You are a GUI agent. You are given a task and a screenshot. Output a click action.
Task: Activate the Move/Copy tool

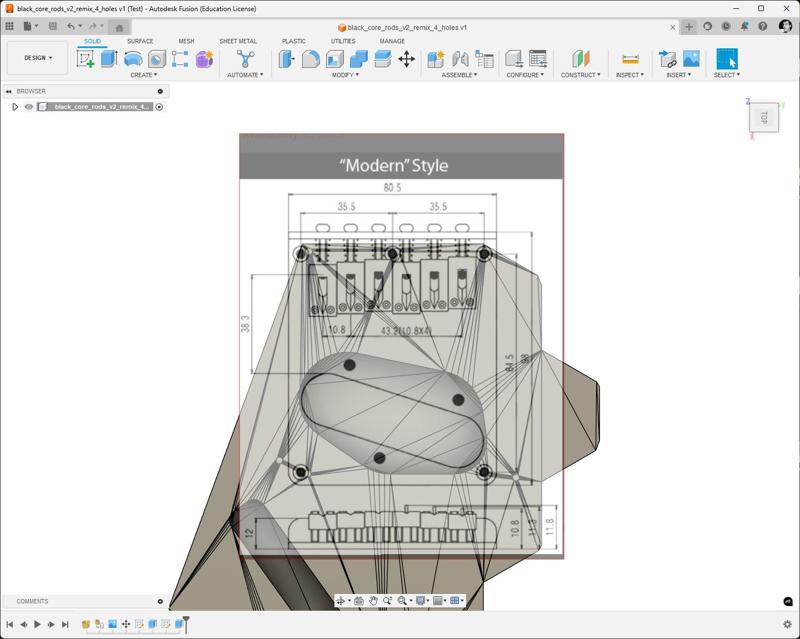pos(406,59)
